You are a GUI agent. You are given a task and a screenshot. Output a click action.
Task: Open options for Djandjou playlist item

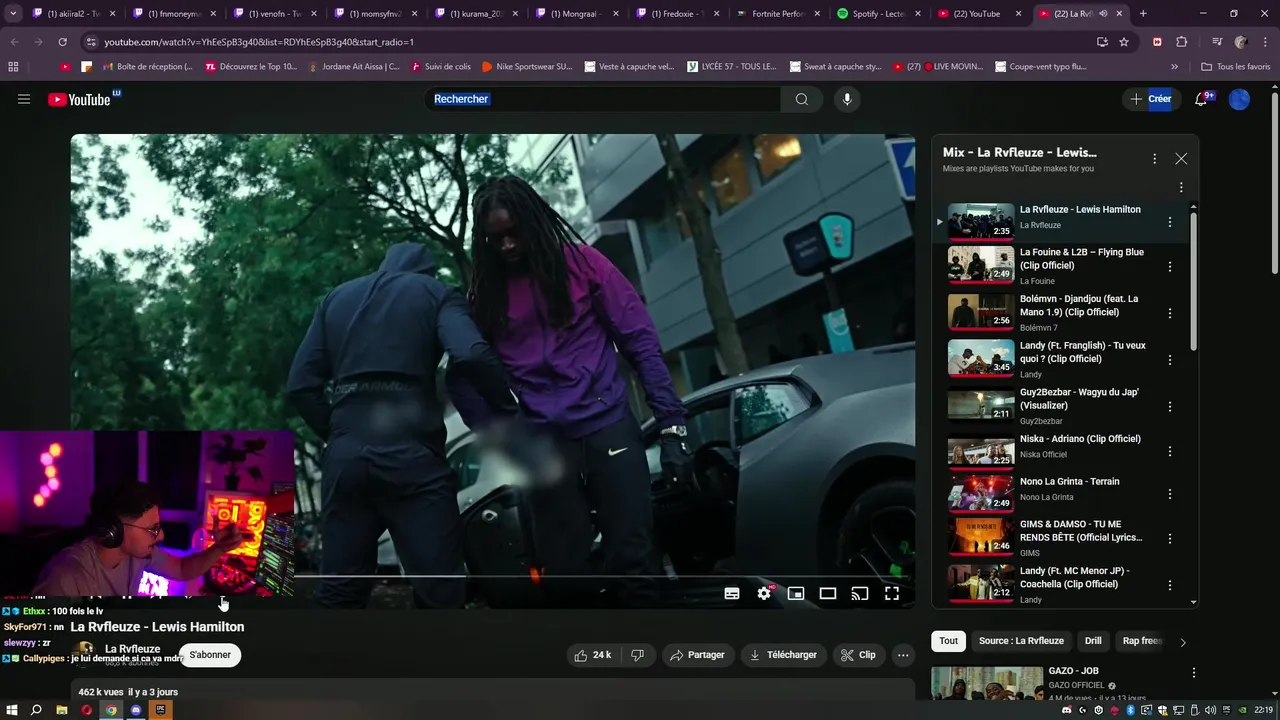1170,314
